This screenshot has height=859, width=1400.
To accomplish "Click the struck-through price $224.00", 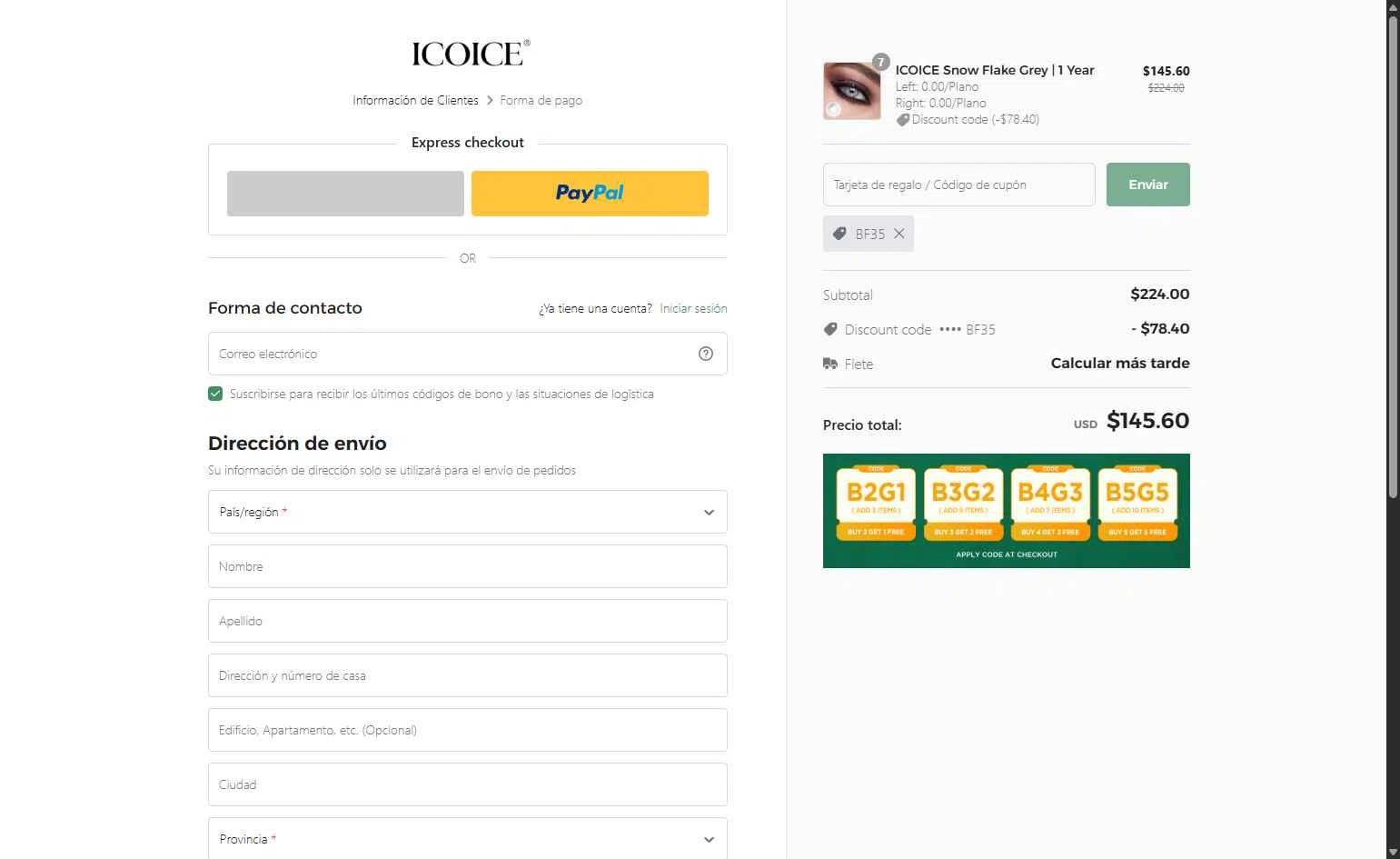I will point(1167,88).
